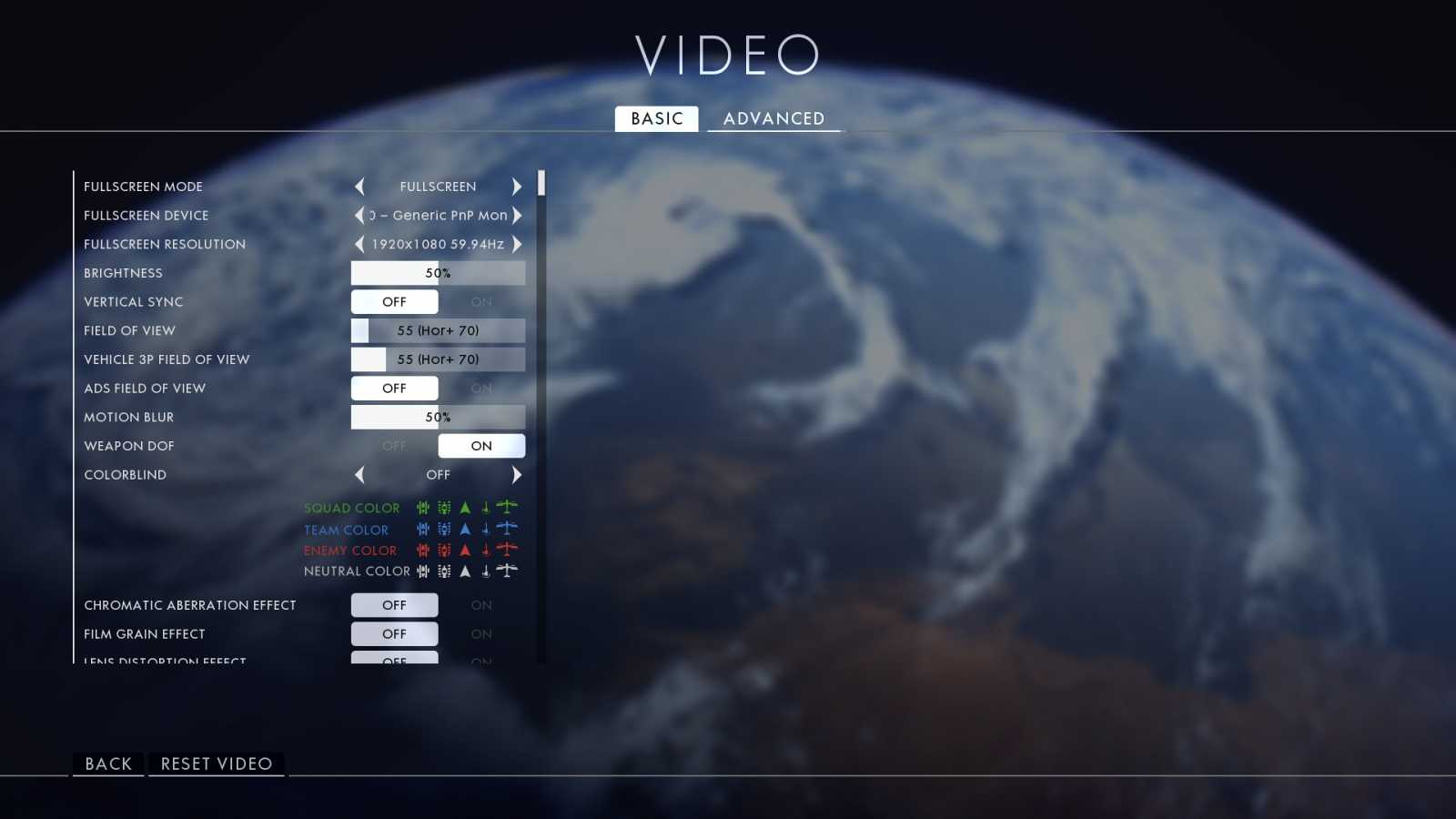Viewport: 1456px width, 819px height.
Task: Click the white neutral tank icon
Action: (x=444, y=571)
